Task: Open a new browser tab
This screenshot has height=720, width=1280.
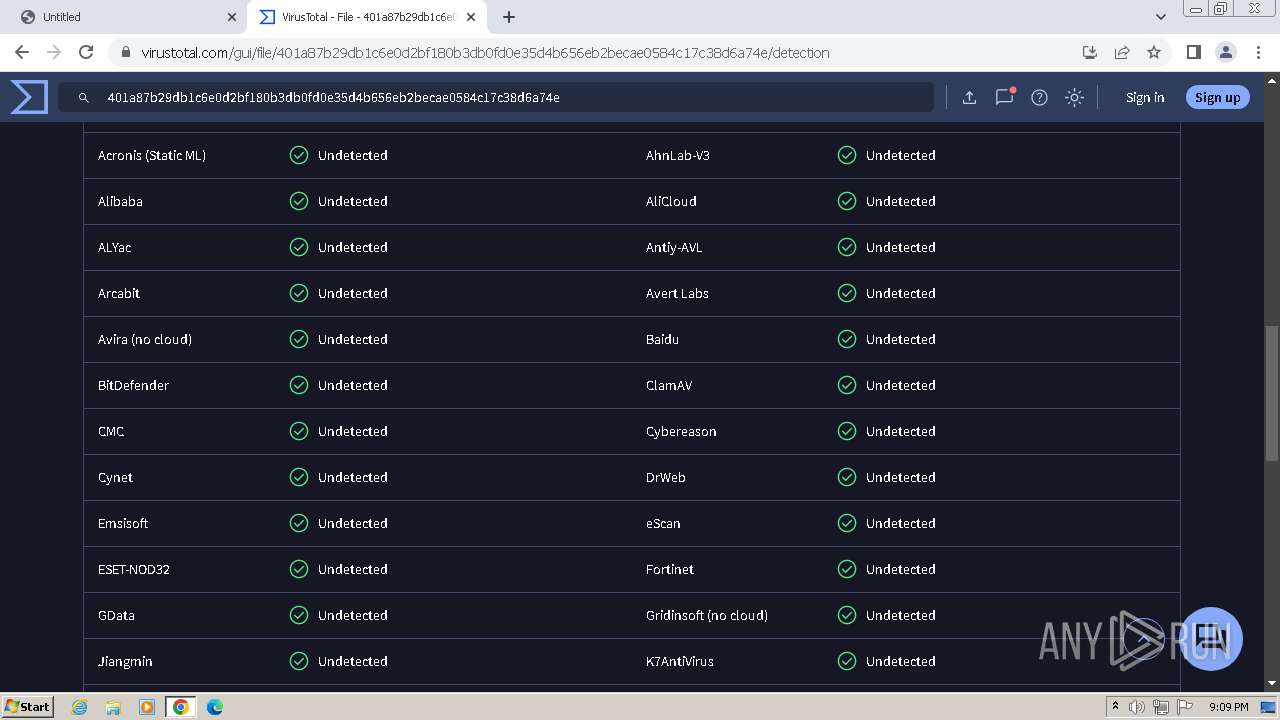Action: pos(509,17)
